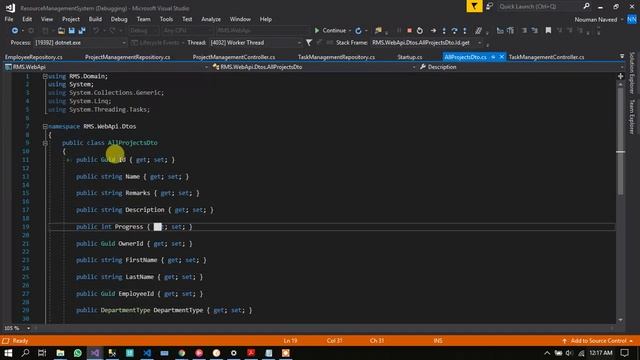Open Task View on taskbar
This screenshot has width=640, height=360.
point(42,353)
